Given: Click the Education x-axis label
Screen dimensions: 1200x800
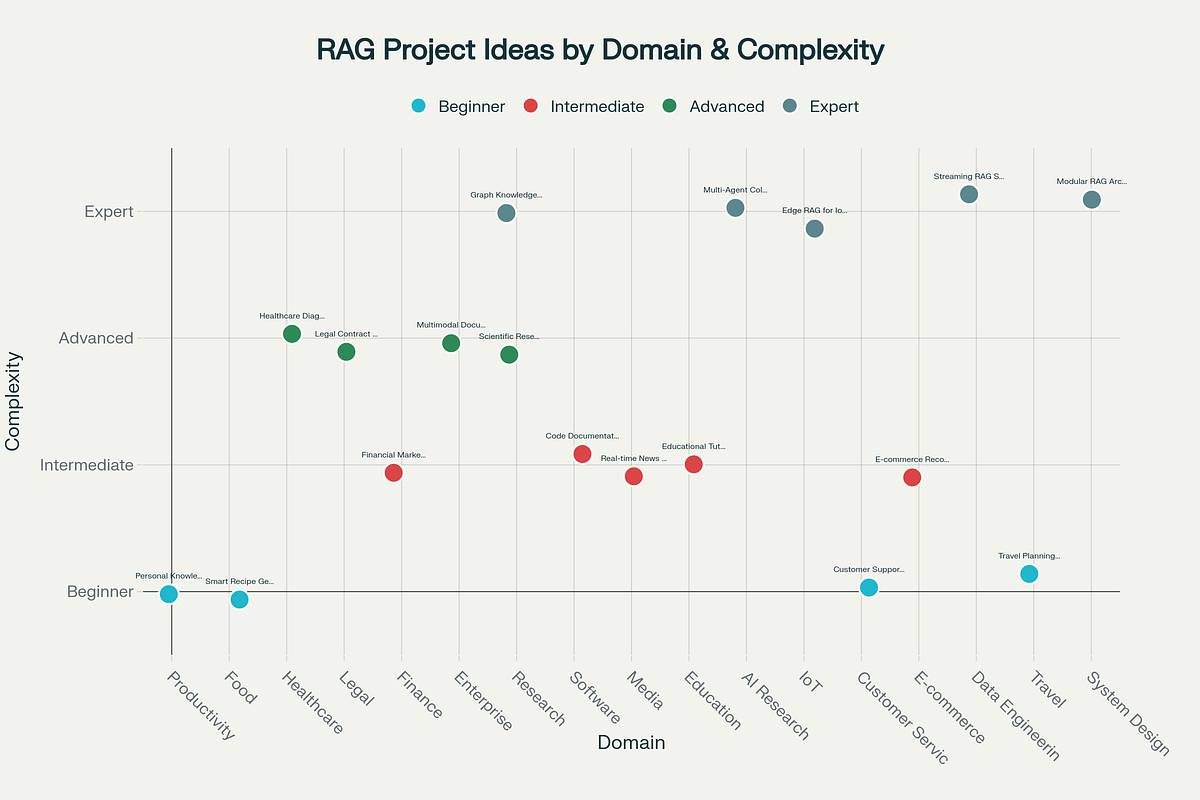Looking at the screenshot, I should point(712,700).
